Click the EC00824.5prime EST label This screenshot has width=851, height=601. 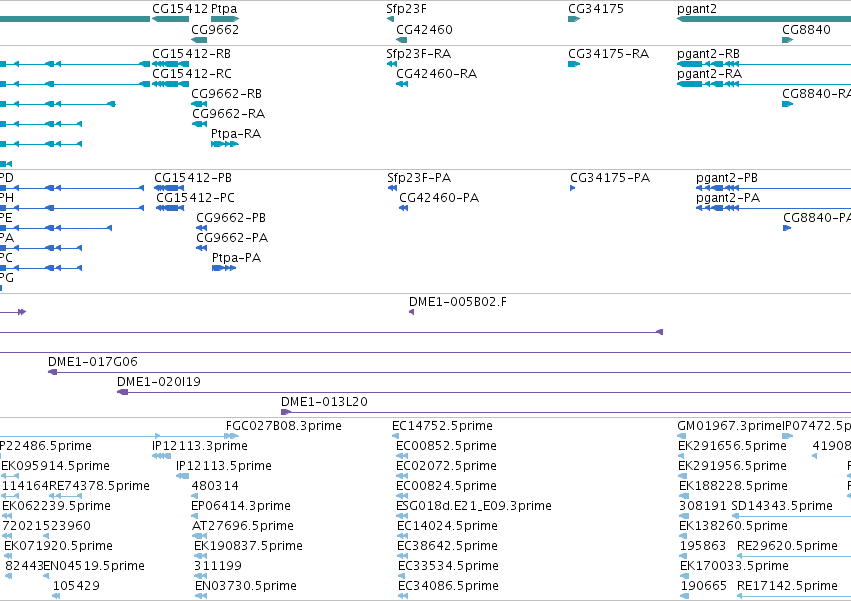[446, 486]
